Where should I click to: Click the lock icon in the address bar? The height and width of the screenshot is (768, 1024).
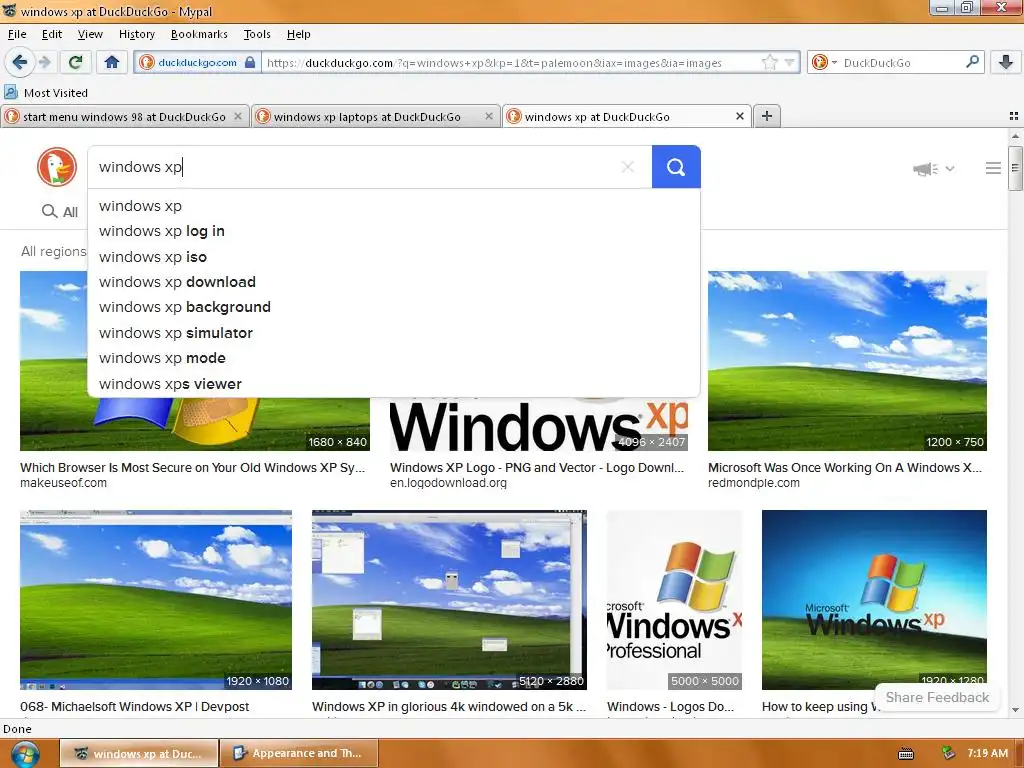pyautogui.click(x=249, y=63)
